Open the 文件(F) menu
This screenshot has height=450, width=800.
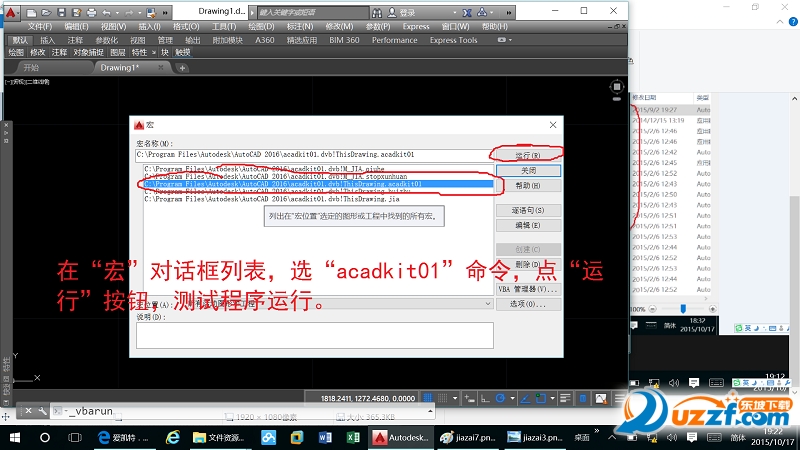(40, 27)
